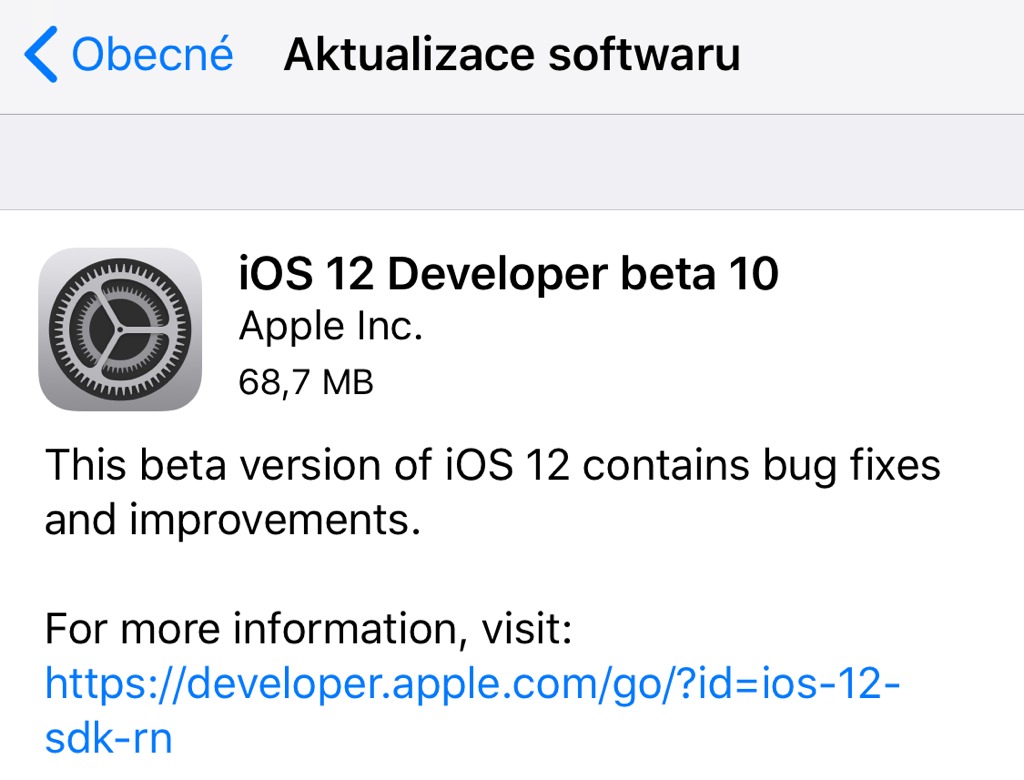Follow the 'sdk-rn' link continuation

point(108,739)
